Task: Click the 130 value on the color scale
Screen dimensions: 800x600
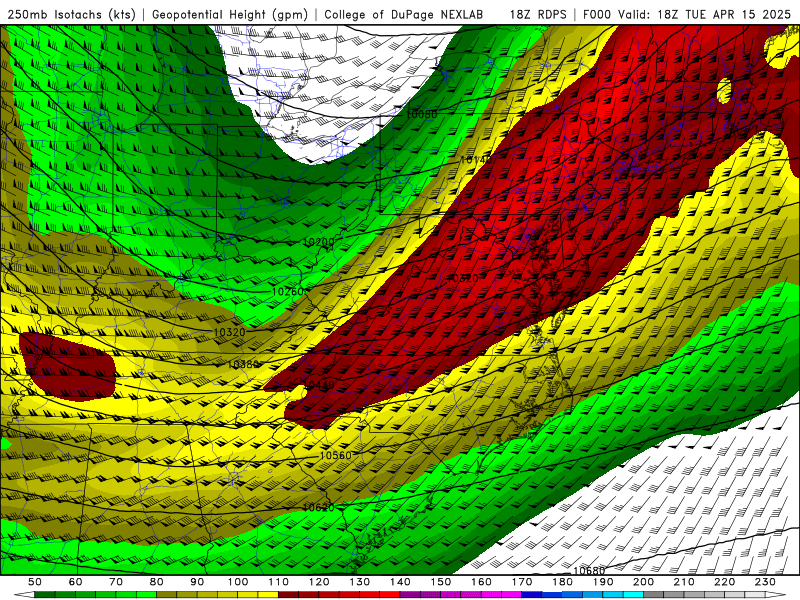Action: [360, 582]
